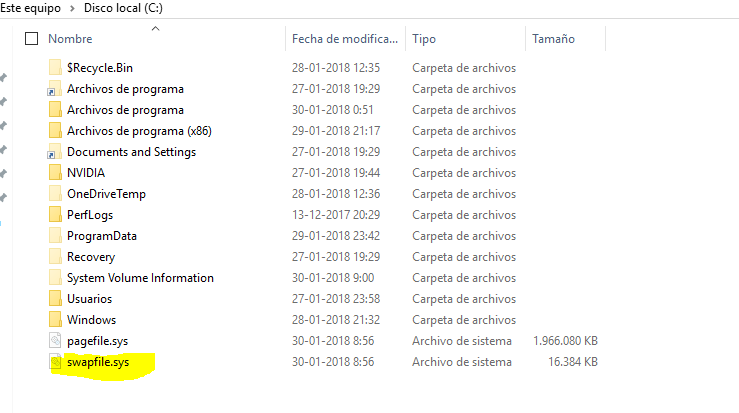Sort by Fecha de modificación column
739x413 pixels.
click(x=344, y=39)
